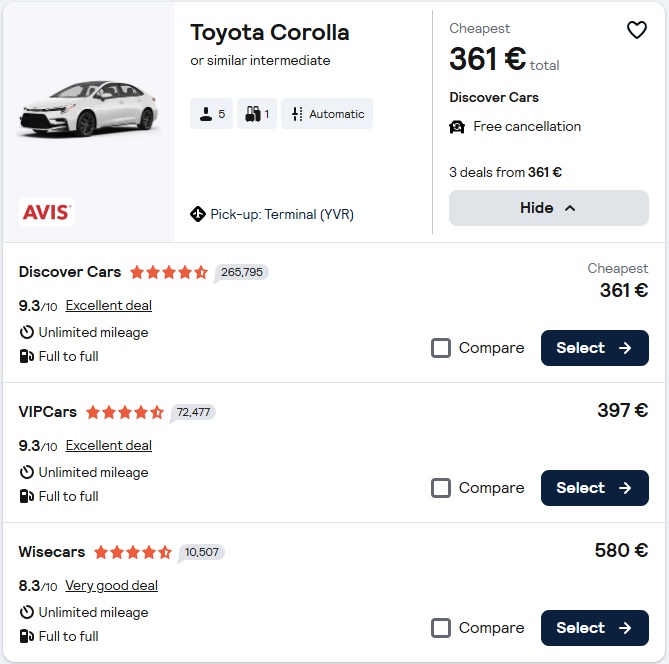Viewport: 669px width, 664px height.
Task: Select the 580 € Wisecars deal
Action: 595,628
